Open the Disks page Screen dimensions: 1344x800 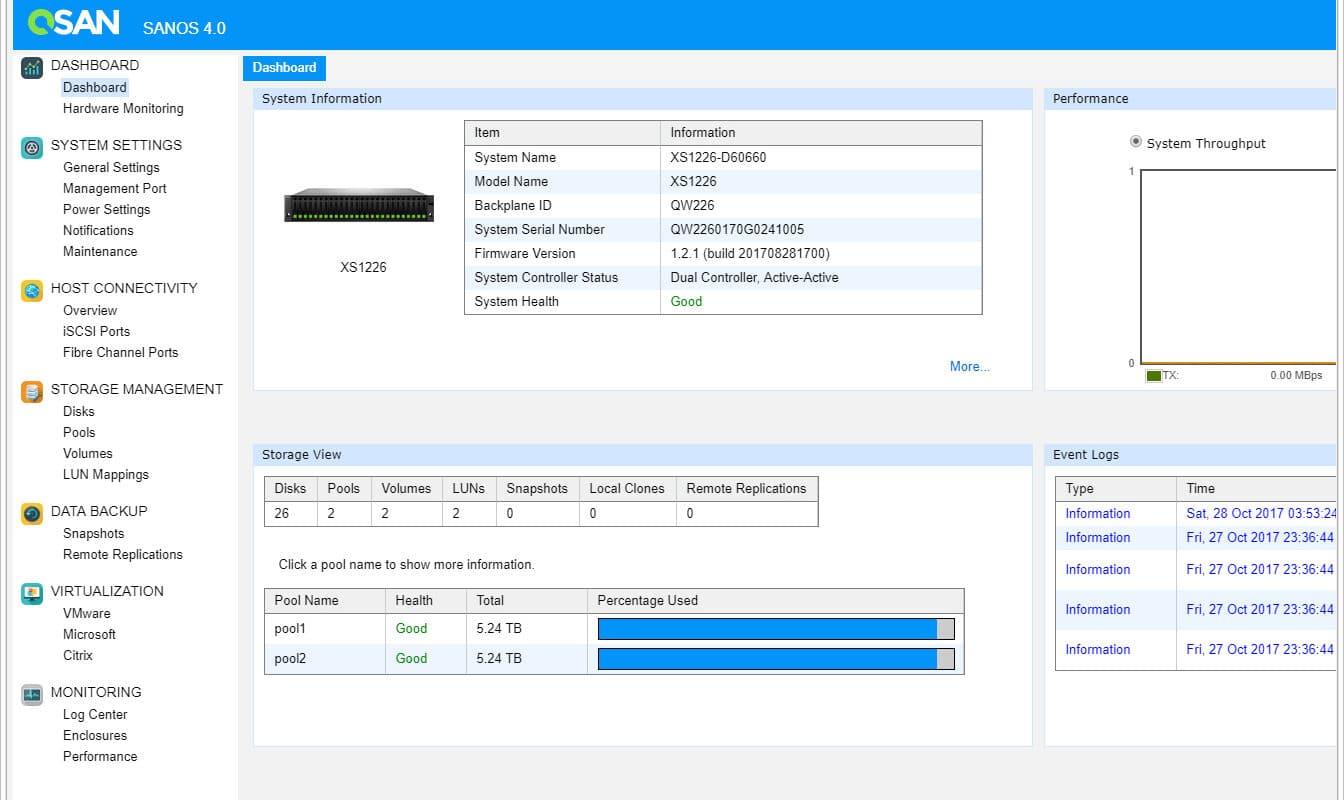coord(79,411)
